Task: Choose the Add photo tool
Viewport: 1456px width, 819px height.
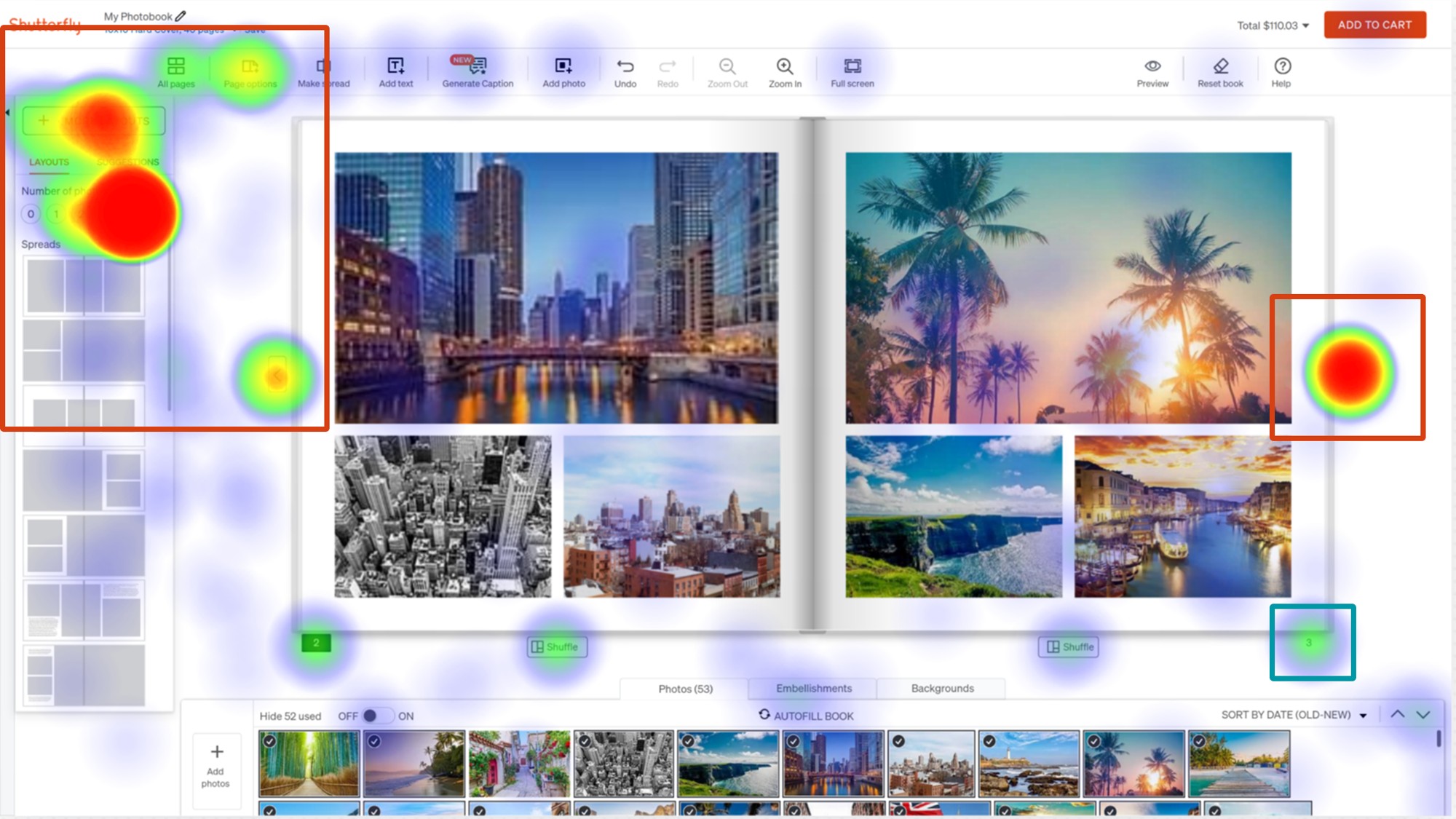Action: coord(563,72)
